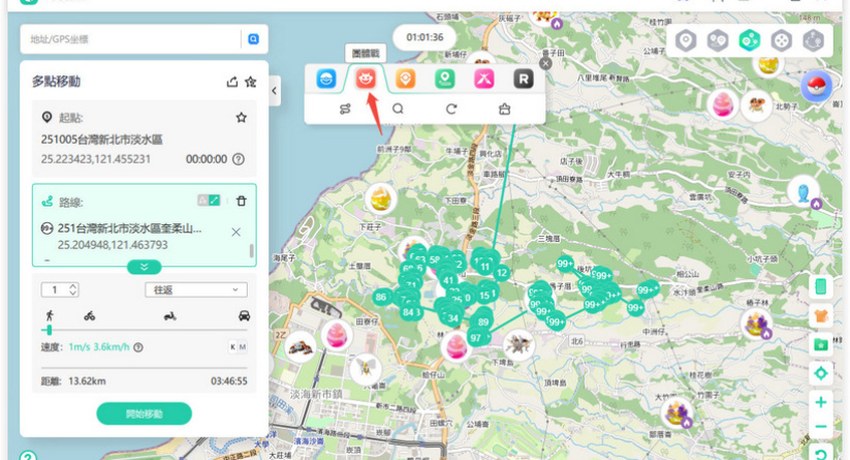Select scooter speed icon
The height and width of the screenshot is (460, 850).
pos(170,316)
